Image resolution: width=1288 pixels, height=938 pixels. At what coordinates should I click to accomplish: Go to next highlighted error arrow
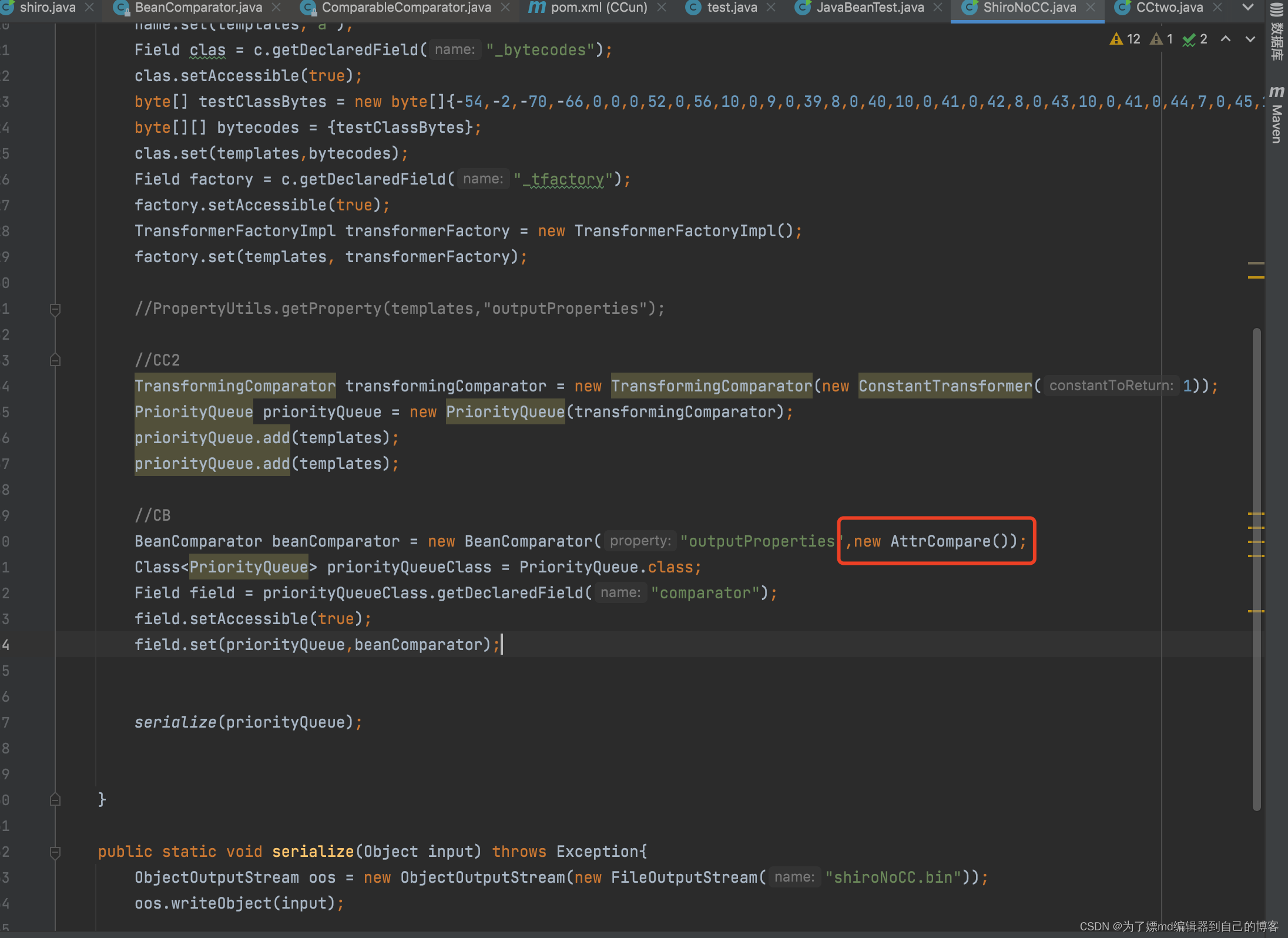click(1250, 39)
